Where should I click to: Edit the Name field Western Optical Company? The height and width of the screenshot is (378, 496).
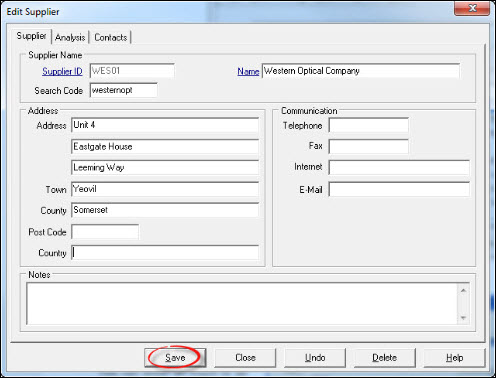pos(361,71)
